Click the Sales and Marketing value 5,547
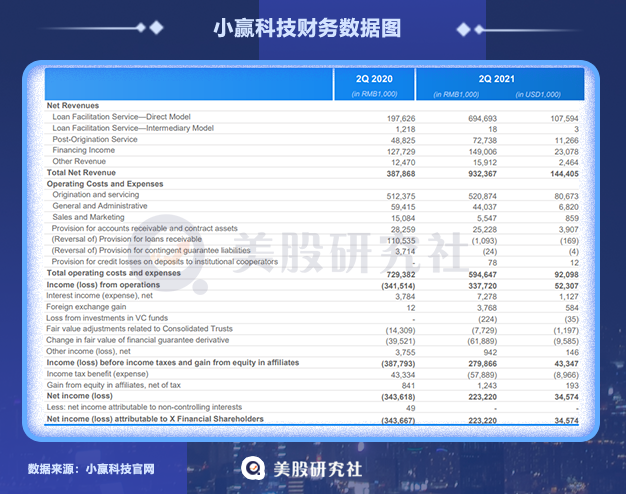 click(487, 218)
